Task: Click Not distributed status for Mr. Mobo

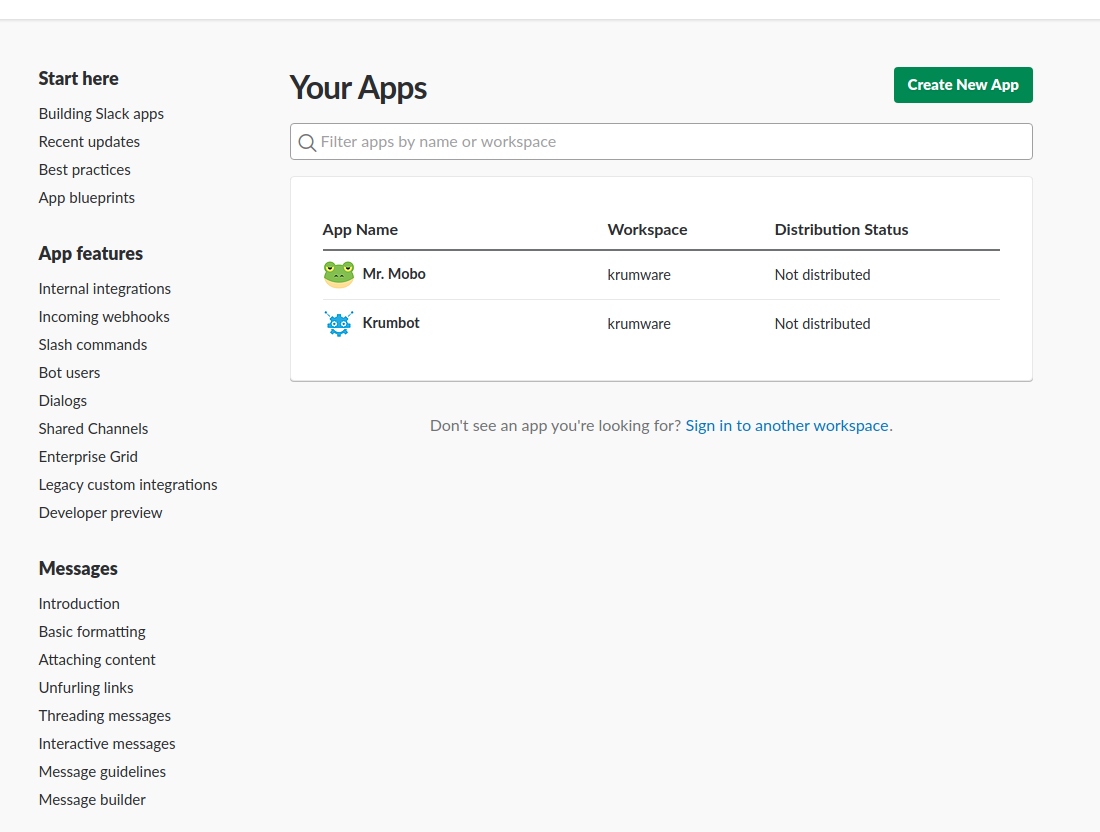Action: coord(822,275)
